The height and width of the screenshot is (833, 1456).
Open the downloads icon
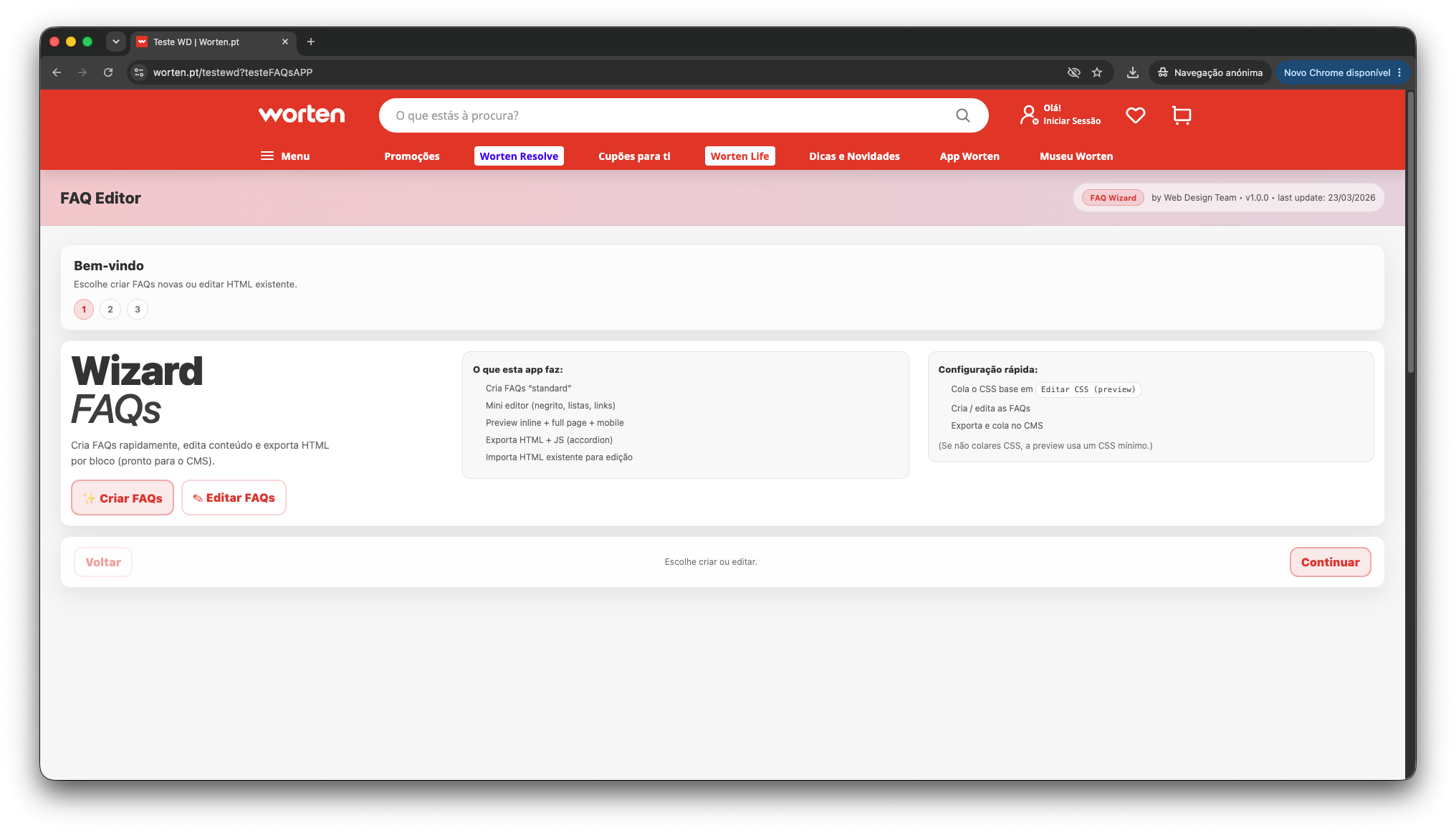pyautogui.click(x=1133, y=72)
